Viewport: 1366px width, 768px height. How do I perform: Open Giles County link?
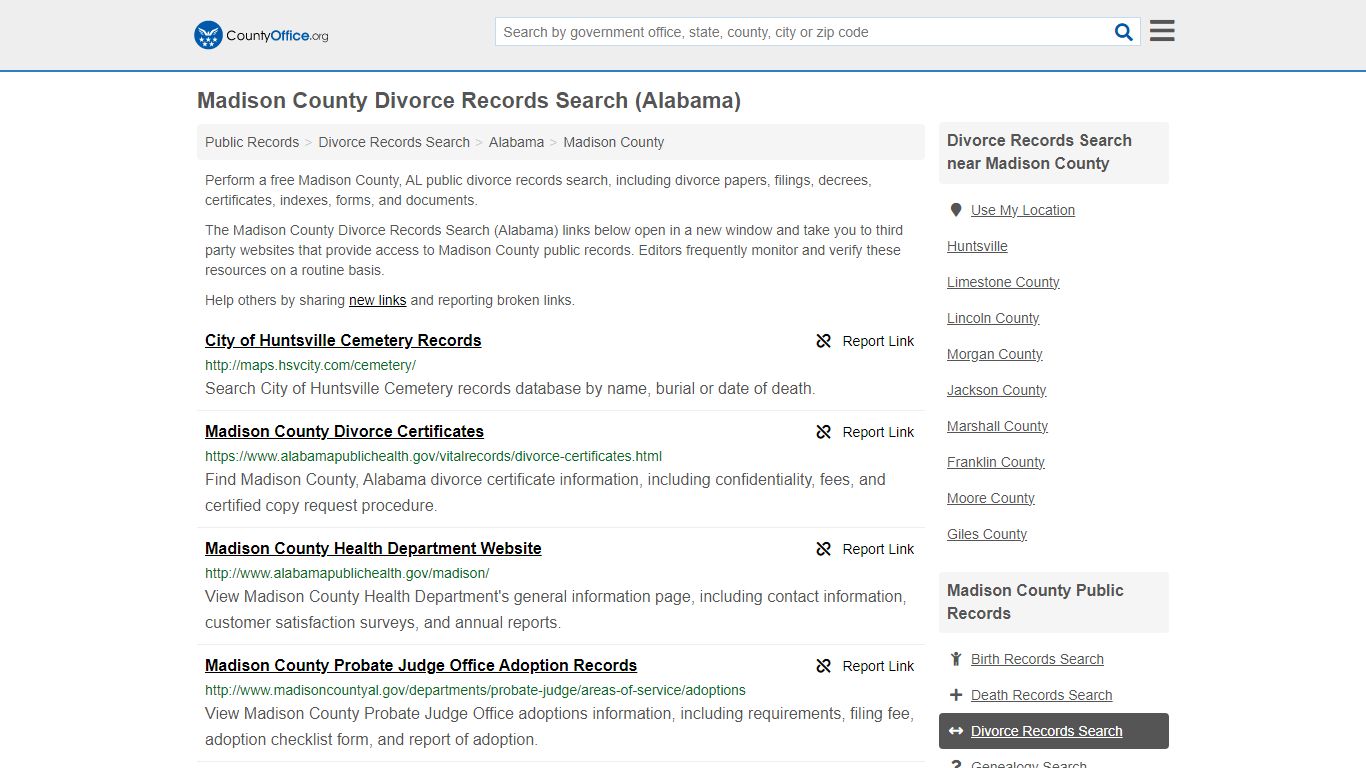986,534
